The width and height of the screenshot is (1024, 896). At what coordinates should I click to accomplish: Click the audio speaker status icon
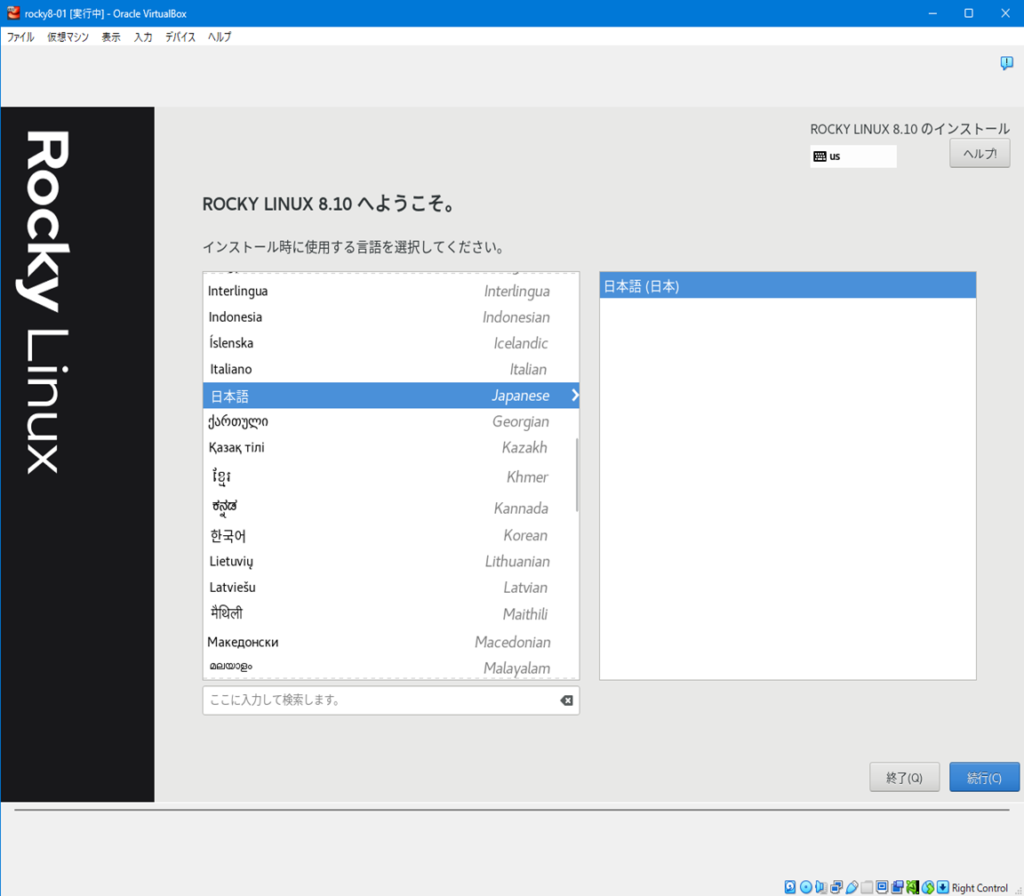821,887
